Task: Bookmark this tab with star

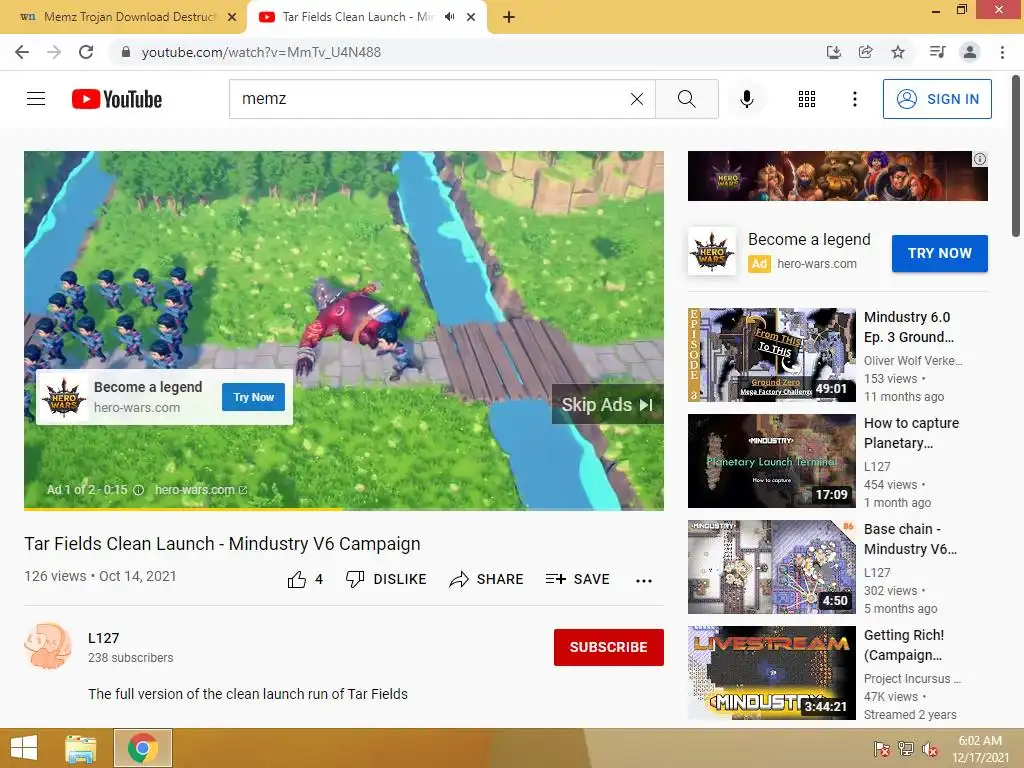Action: 898,52
